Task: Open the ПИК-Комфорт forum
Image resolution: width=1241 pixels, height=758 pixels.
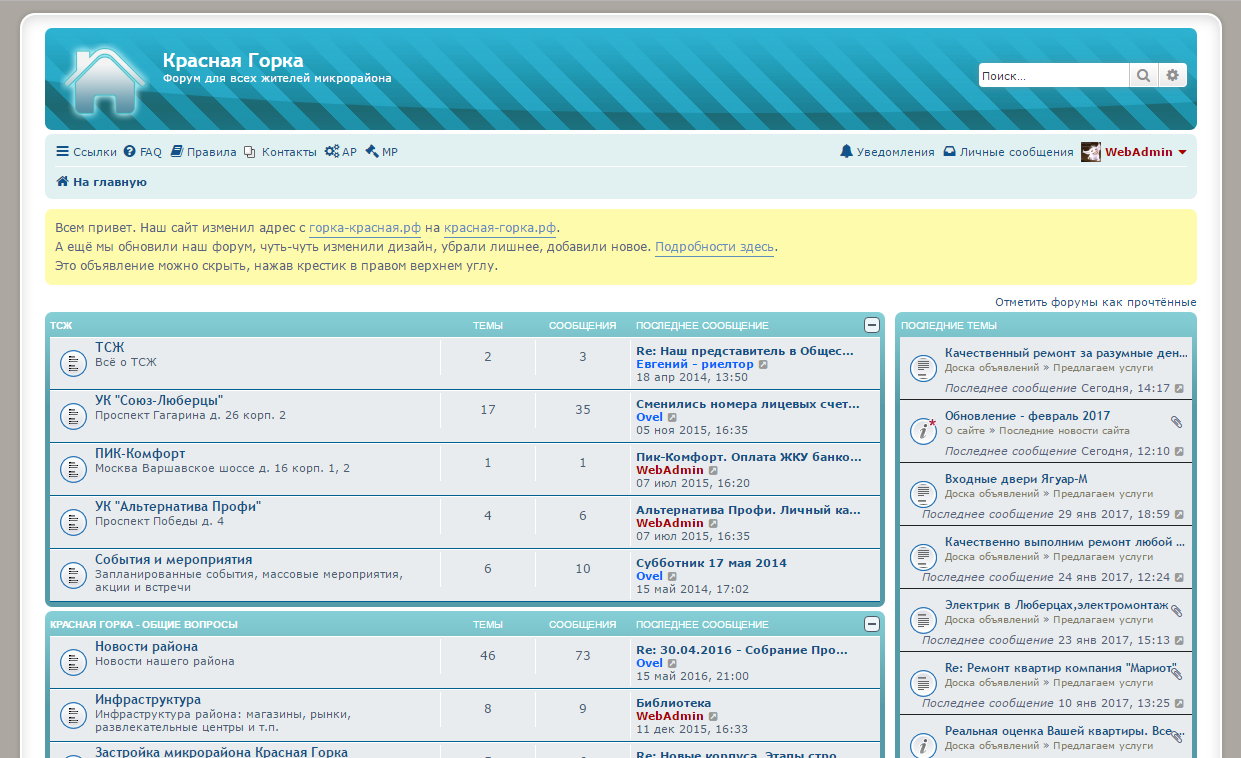Action: (140, 454)
